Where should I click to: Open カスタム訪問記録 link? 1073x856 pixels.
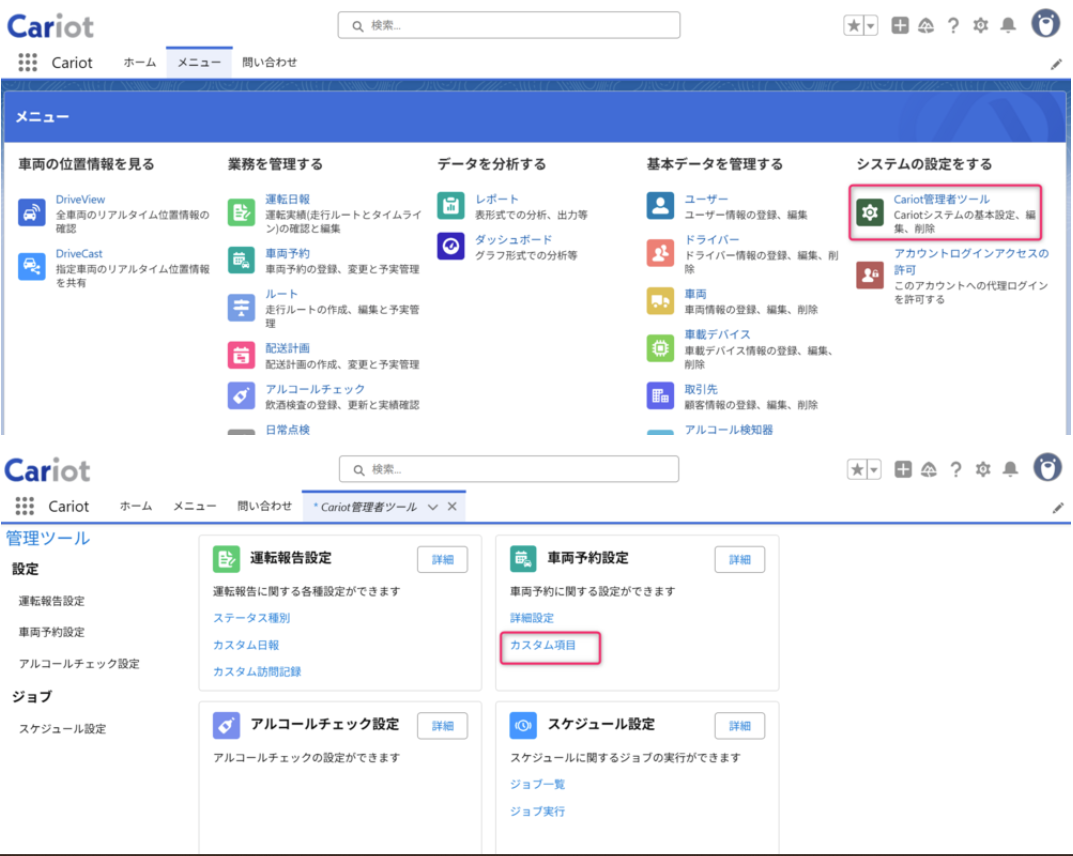pos(257,672)
